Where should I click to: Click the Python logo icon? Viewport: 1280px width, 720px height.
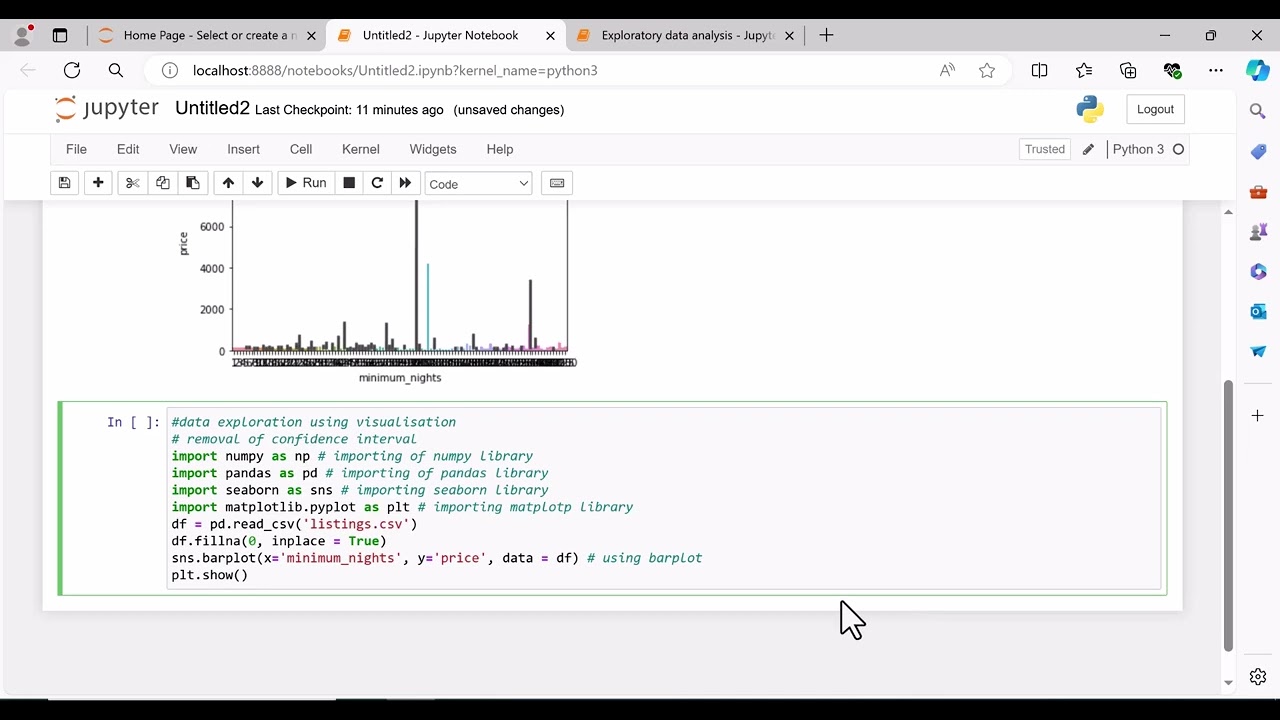coord(1090,109)
